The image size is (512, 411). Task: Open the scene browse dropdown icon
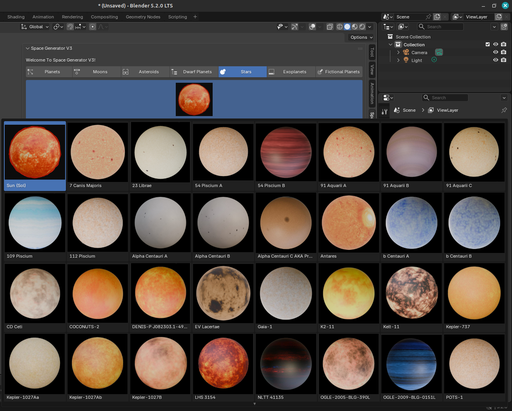point(387,17)
